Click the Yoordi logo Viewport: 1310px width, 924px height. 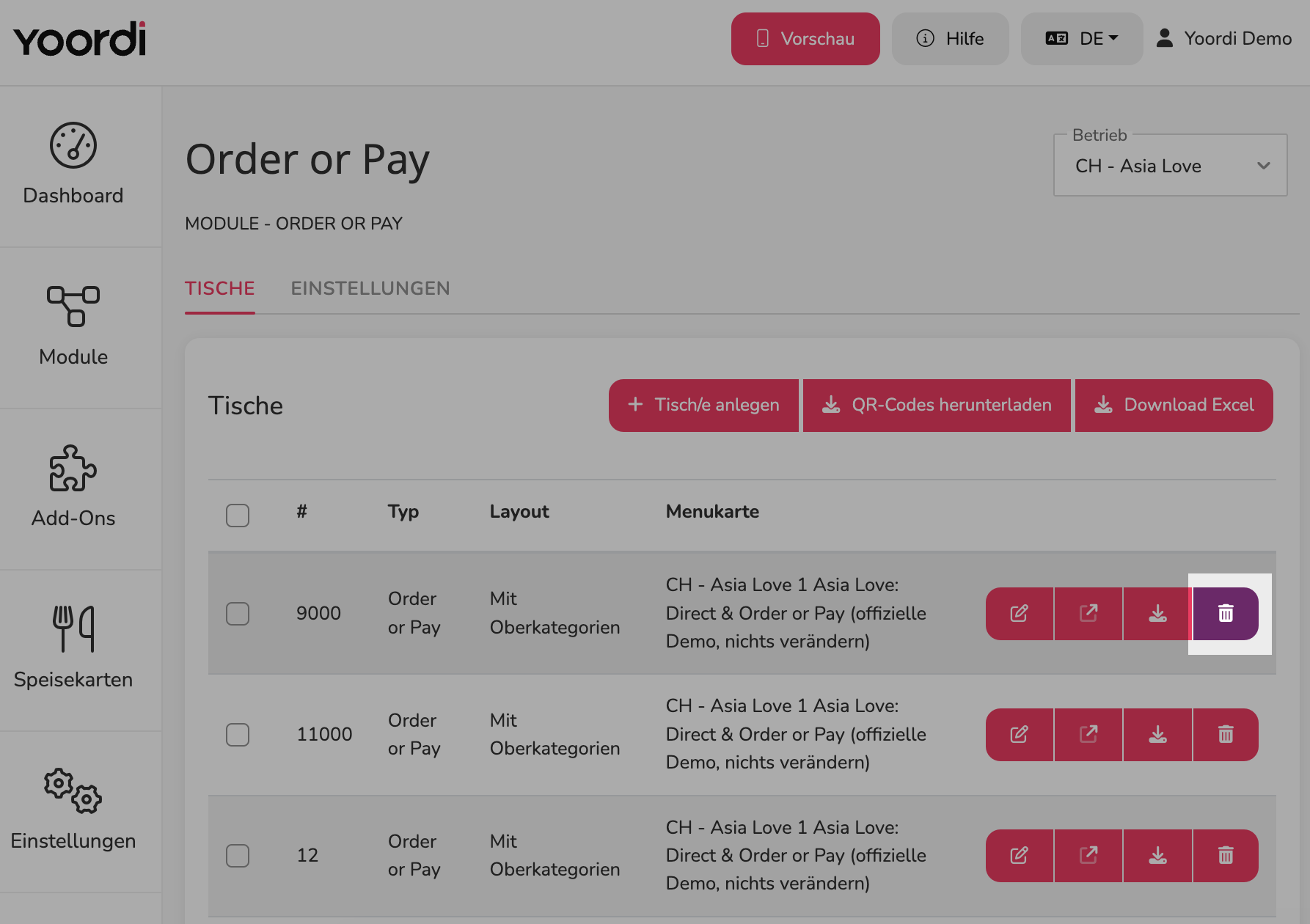(x=79, y=39)
